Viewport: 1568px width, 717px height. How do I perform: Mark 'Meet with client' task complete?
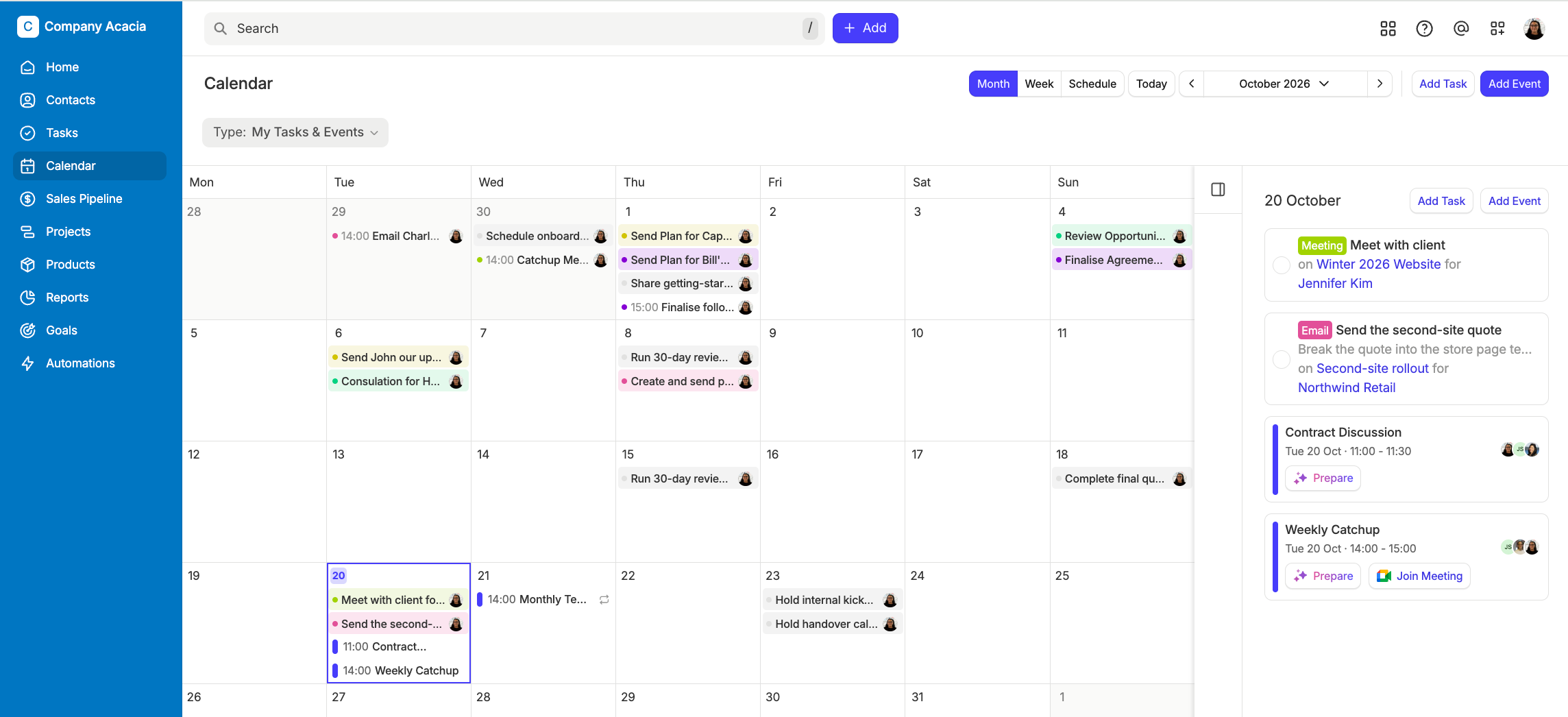1281,265
